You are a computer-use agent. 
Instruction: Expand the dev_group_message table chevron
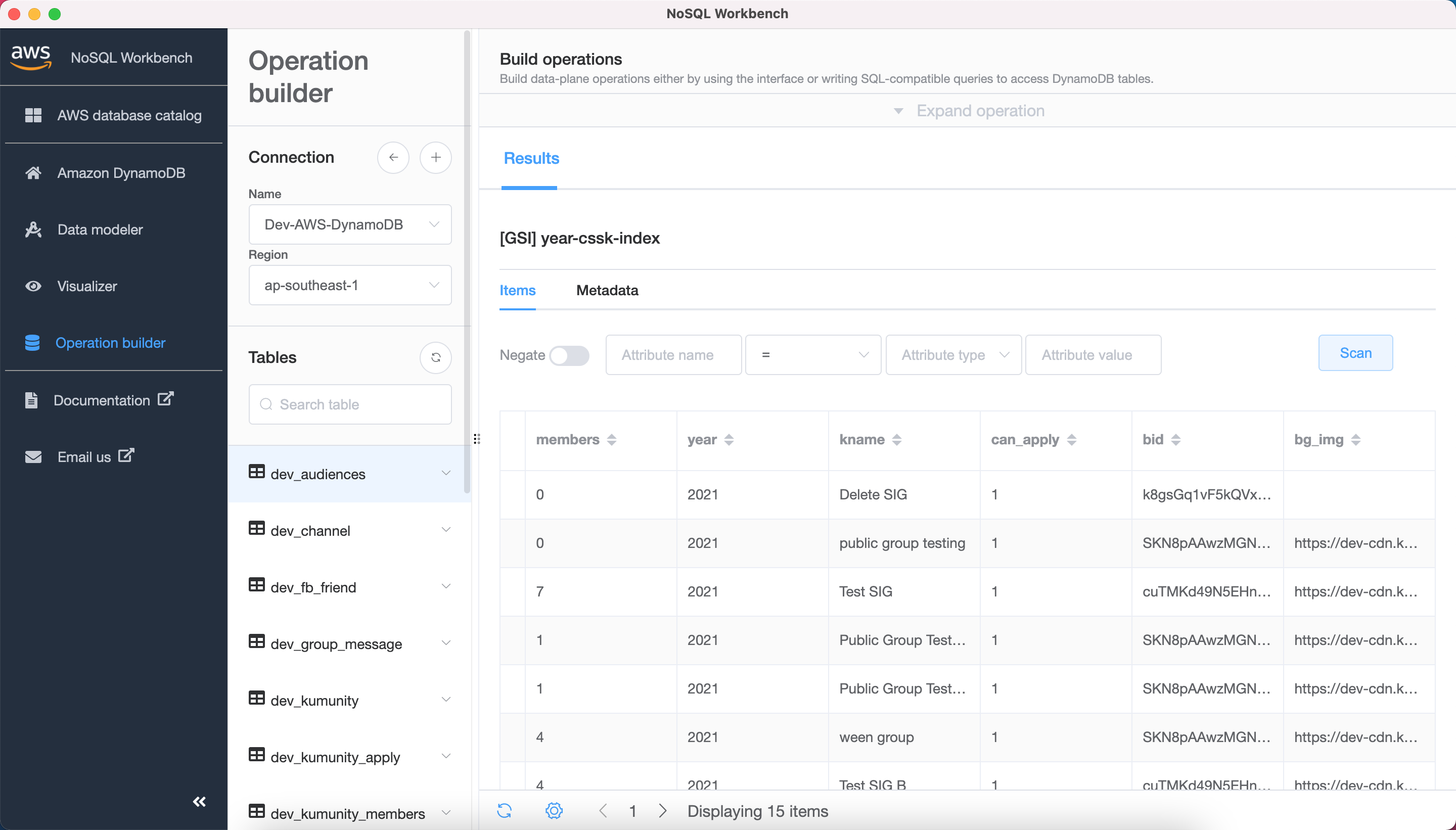pos(446,642)
